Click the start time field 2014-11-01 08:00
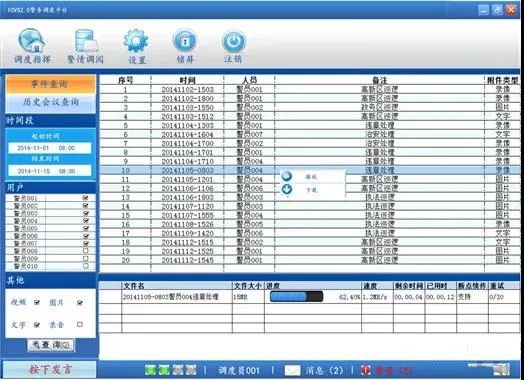The image size is (524, 380). click(49, 148)
